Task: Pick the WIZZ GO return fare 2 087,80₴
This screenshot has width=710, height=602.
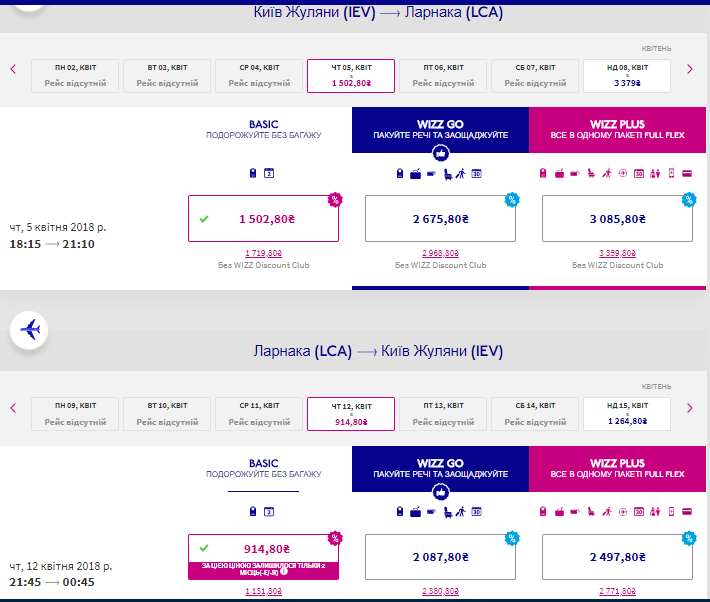Action: point(440,557)
